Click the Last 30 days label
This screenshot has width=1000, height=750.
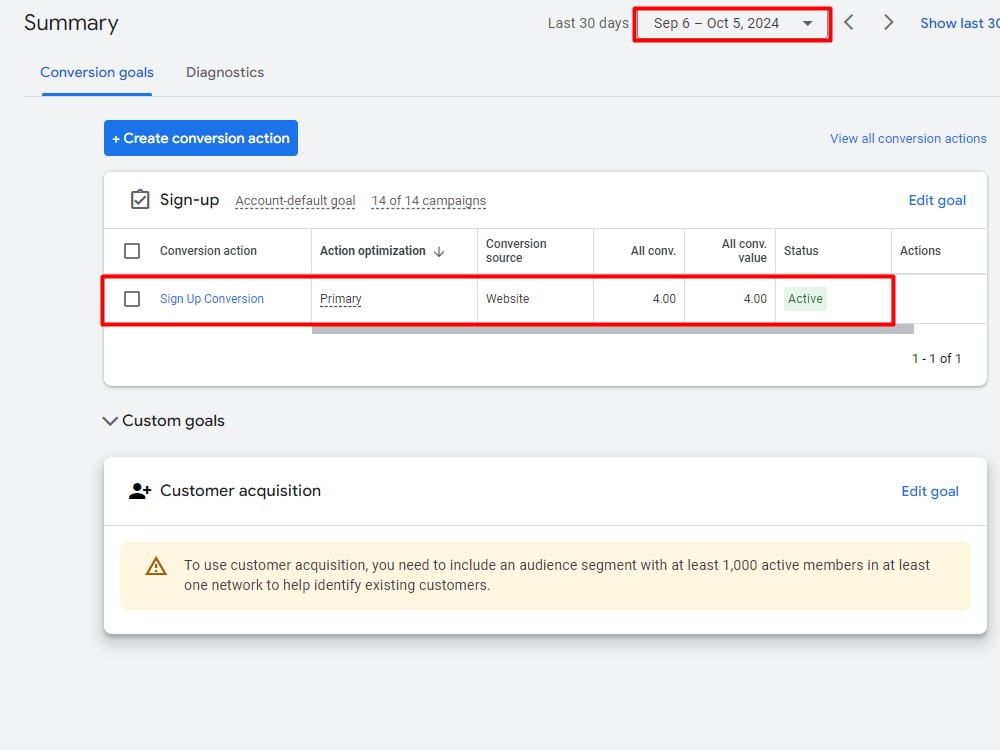click(588, 24)
